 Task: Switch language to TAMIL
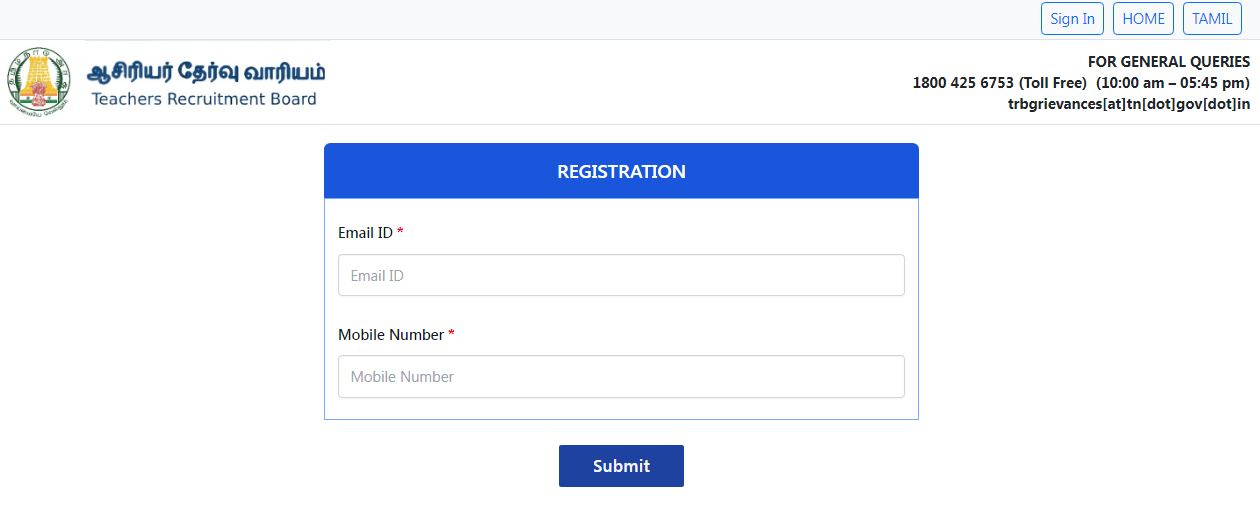coord(1212,19)
